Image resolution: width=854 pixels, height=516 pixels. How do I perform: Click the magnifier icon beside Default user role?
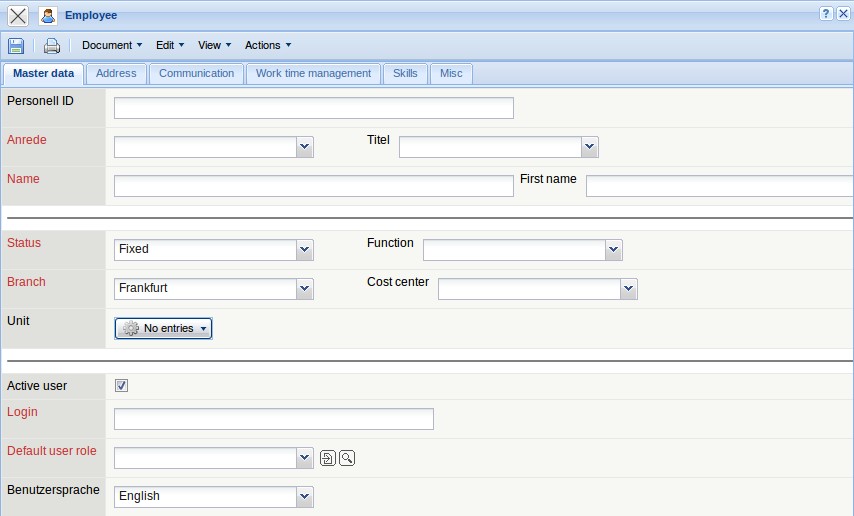click(x=347, y=458)
